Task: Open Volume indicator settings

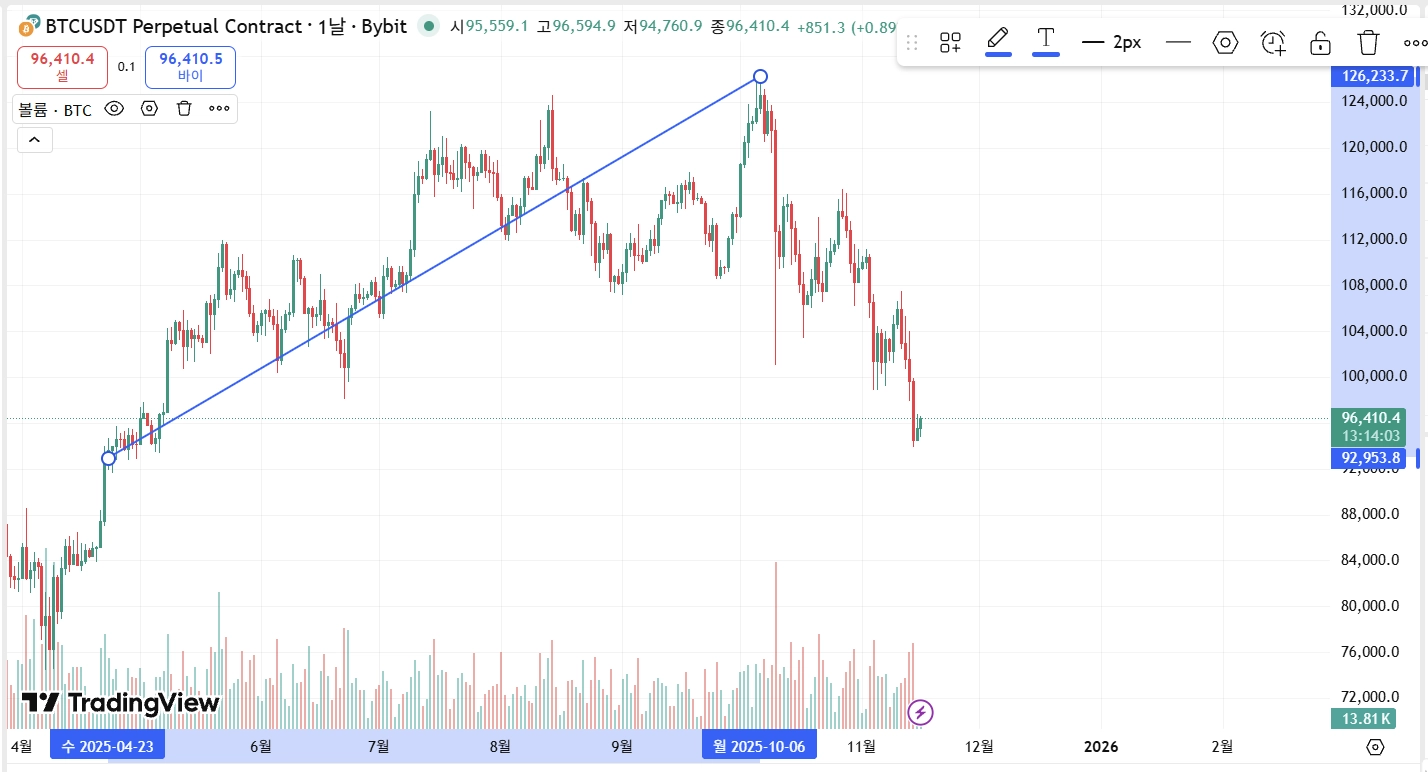Action: click(x=149, y=109)
